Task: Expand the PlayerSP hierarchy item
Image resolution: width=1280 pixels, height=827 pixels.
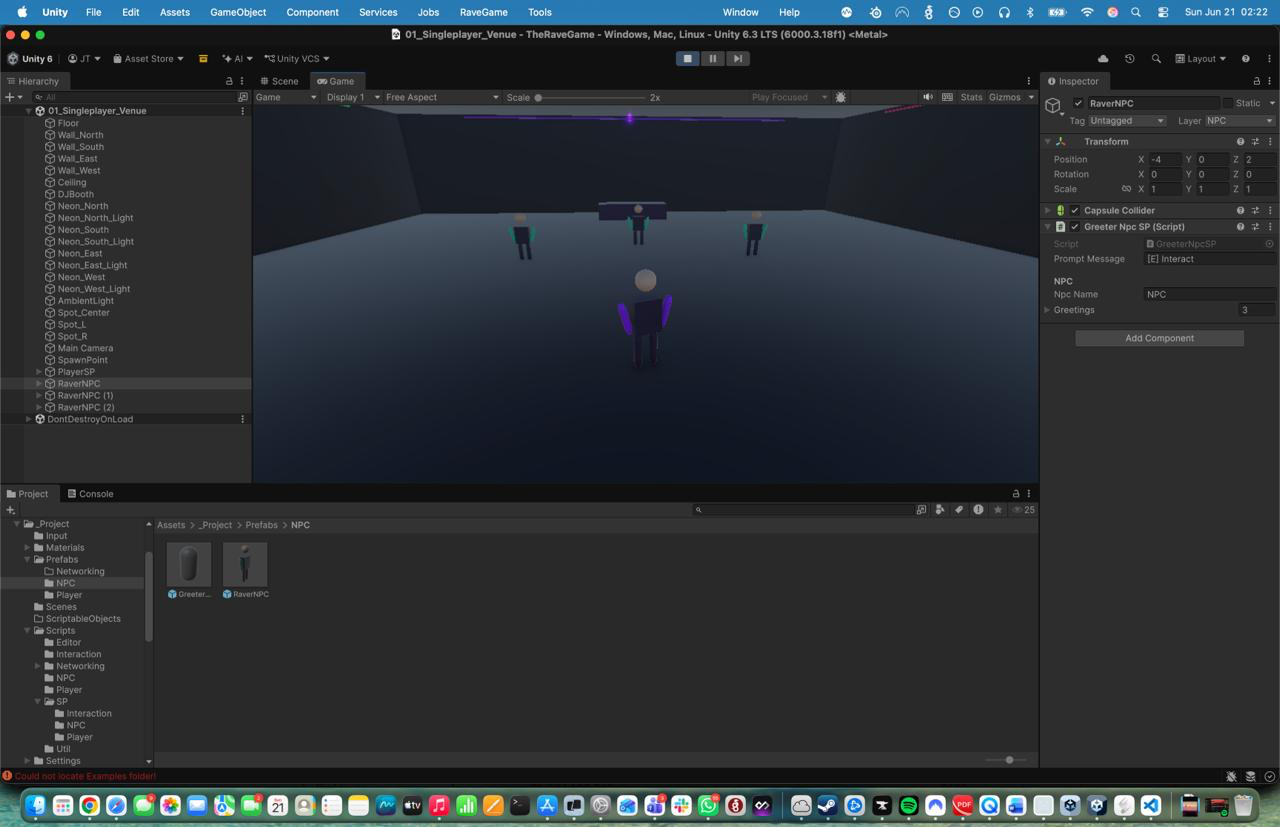Action: click(39, 372)
